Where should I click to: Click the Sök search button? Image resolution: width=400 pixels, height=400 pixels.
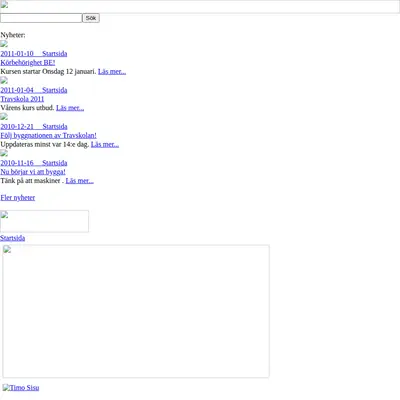[x=91, y=18]
